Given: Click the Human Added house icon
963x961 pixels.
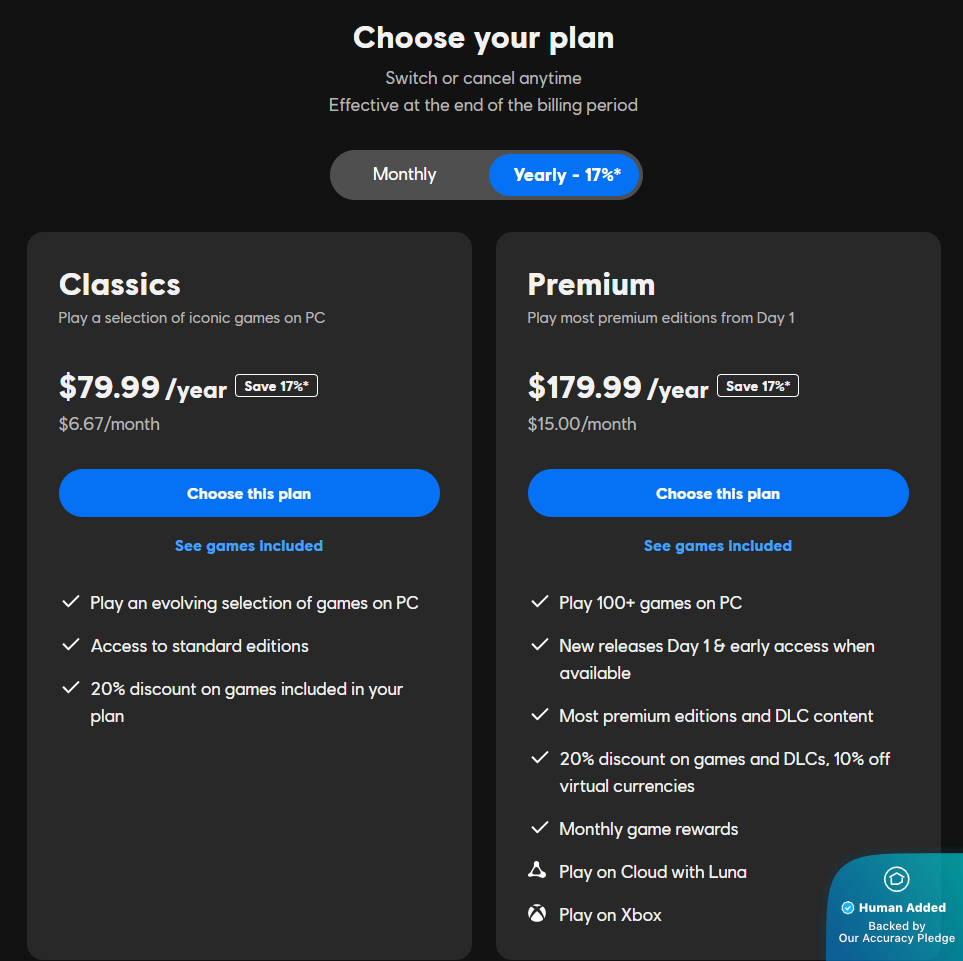Looking at the screenshot, I should 896,879.
